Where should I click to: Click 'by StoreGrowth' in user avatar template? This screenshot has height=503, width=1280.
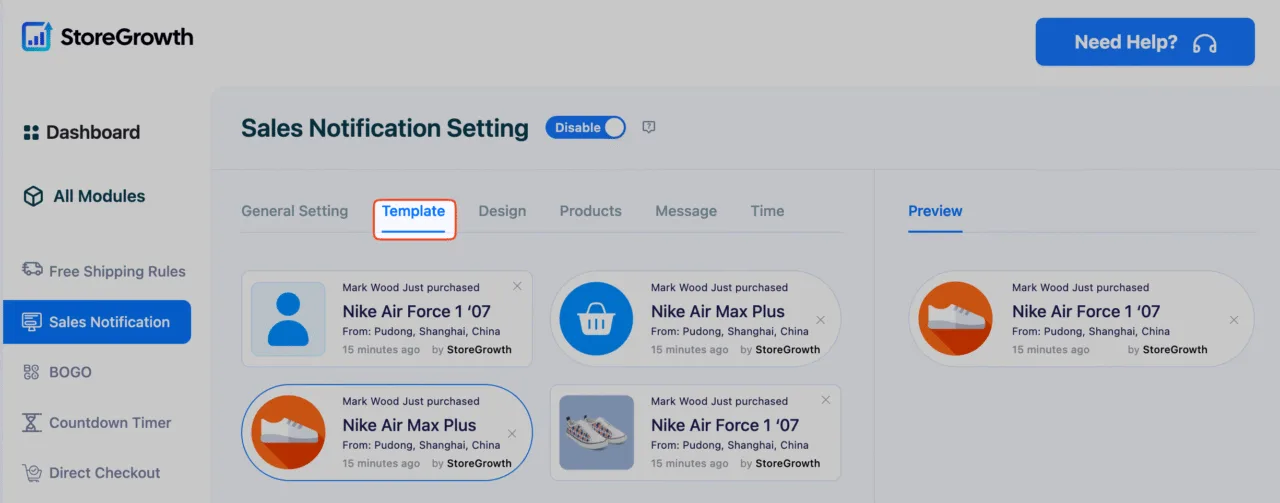pos(471,350)
